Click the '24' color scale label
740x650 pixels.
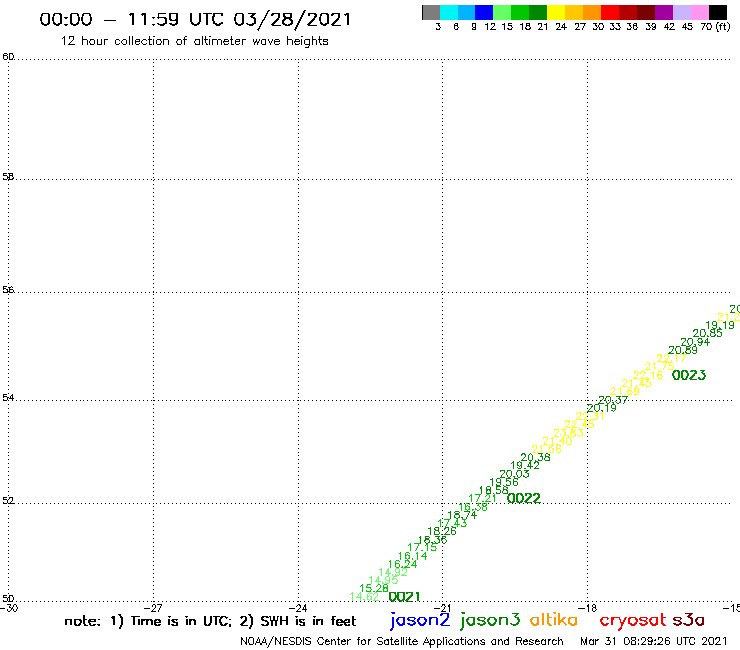(561, 27)
